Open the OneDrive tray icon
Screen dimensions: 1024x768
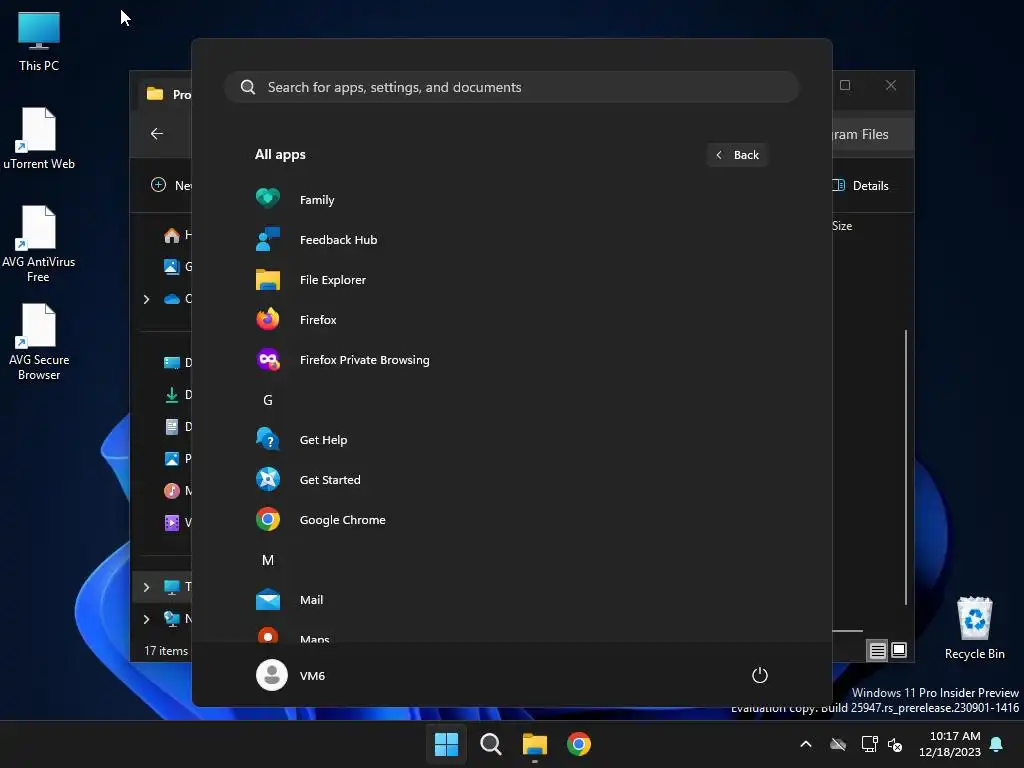838,744
